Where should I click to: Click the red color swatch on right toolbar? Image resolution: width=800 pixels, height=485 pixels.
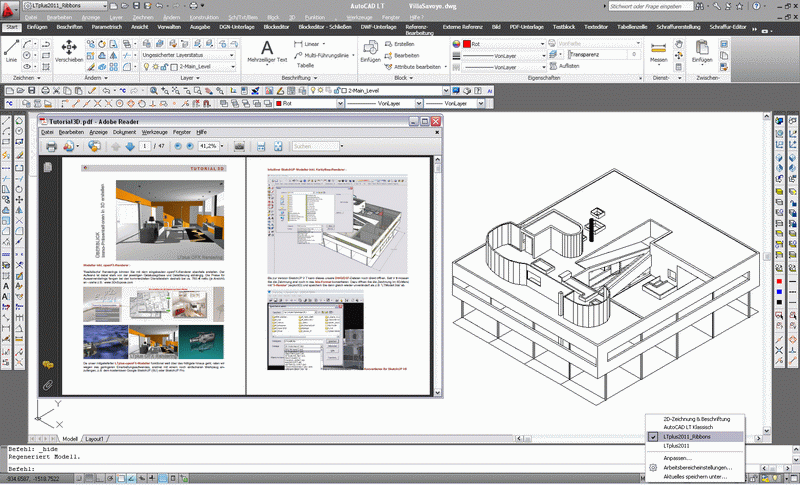click(779, 282)
